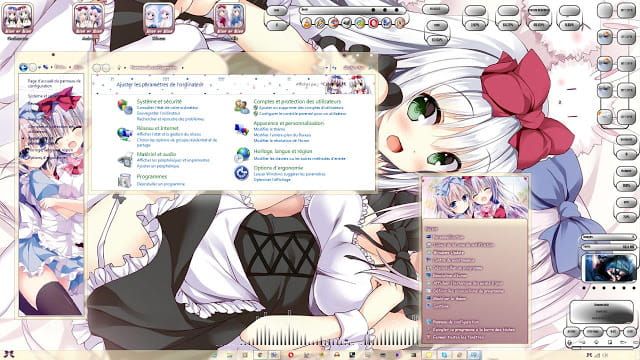
Task: Open the user accounts people icon
Action: [242, 107]
